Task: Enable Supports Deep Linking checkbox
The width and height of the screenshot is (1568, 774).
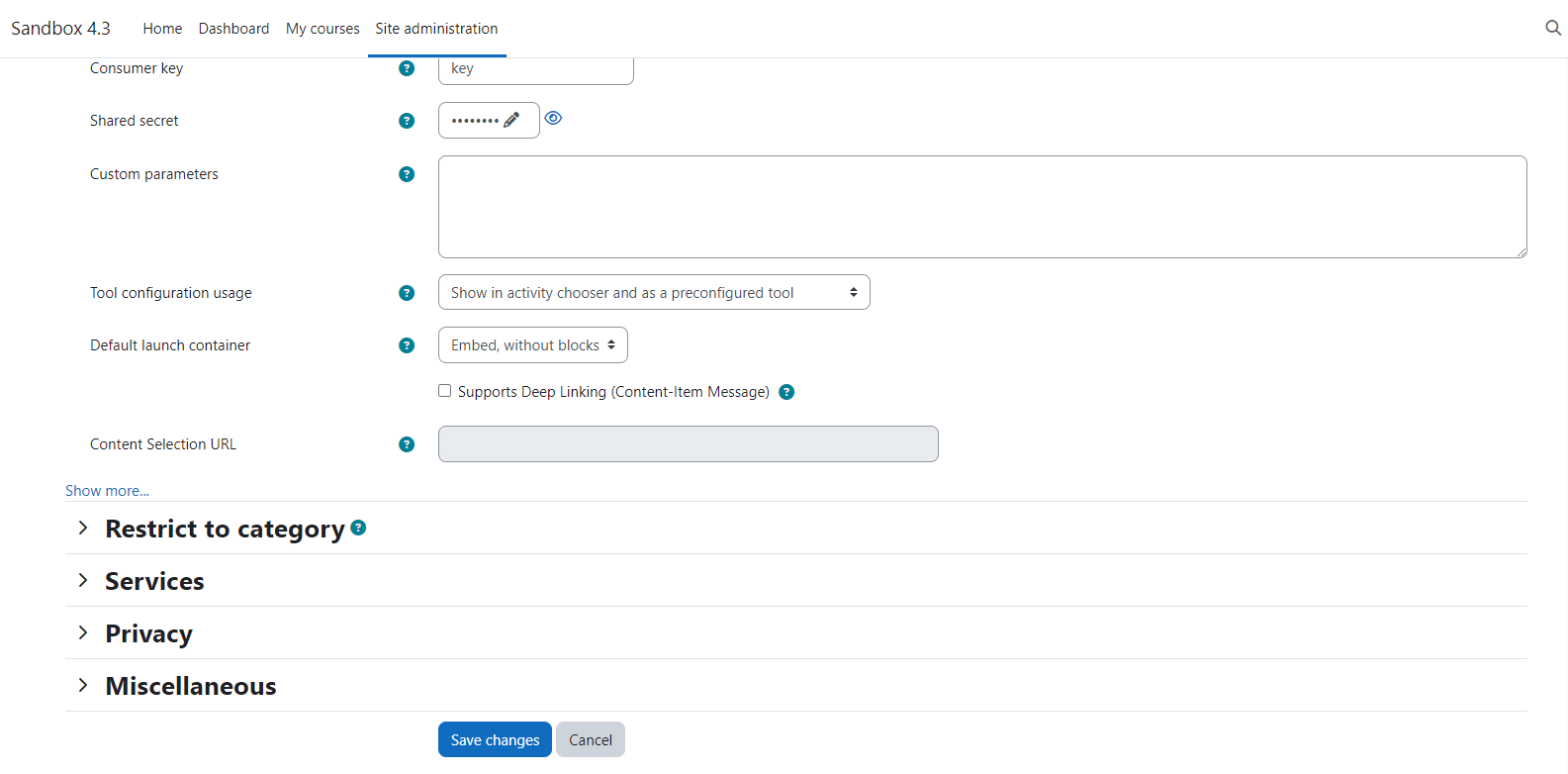Action: point(445,391)
